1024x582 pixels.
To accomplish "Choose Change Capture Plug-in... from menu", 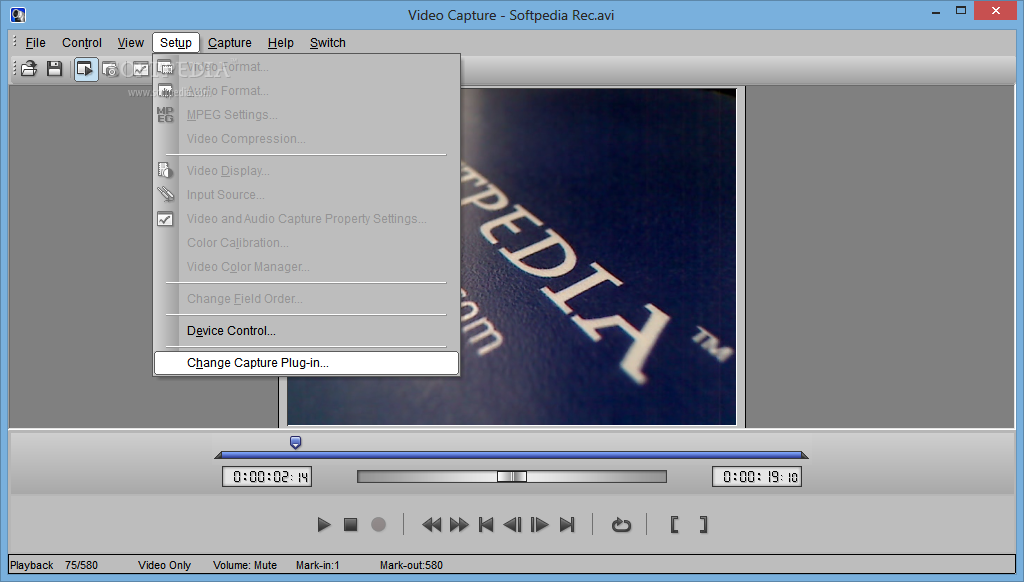I will 306,363.
